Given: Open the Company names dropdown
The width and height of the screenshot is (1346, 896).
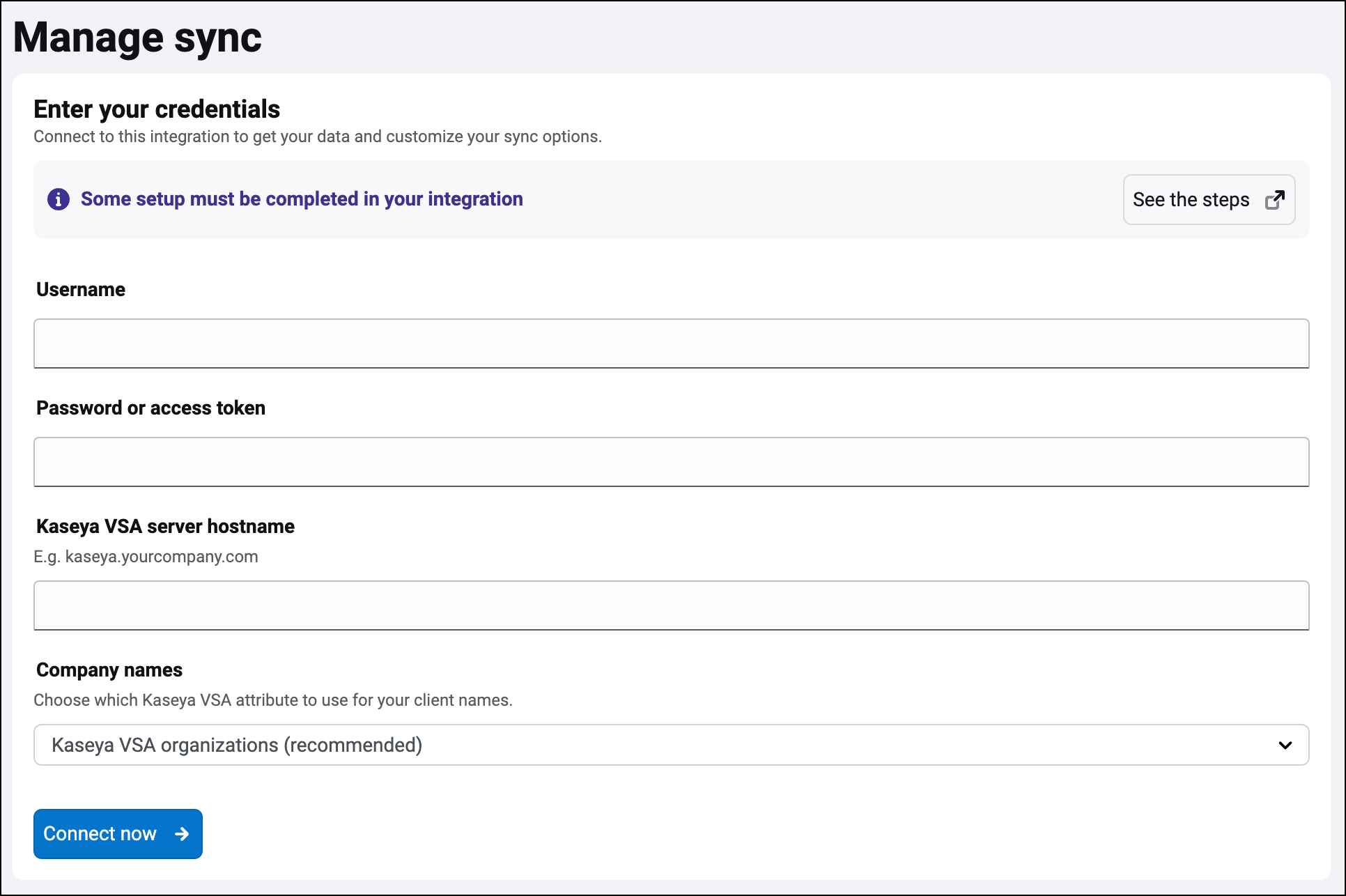Looking at the screenshot, I should coord(672,745).
